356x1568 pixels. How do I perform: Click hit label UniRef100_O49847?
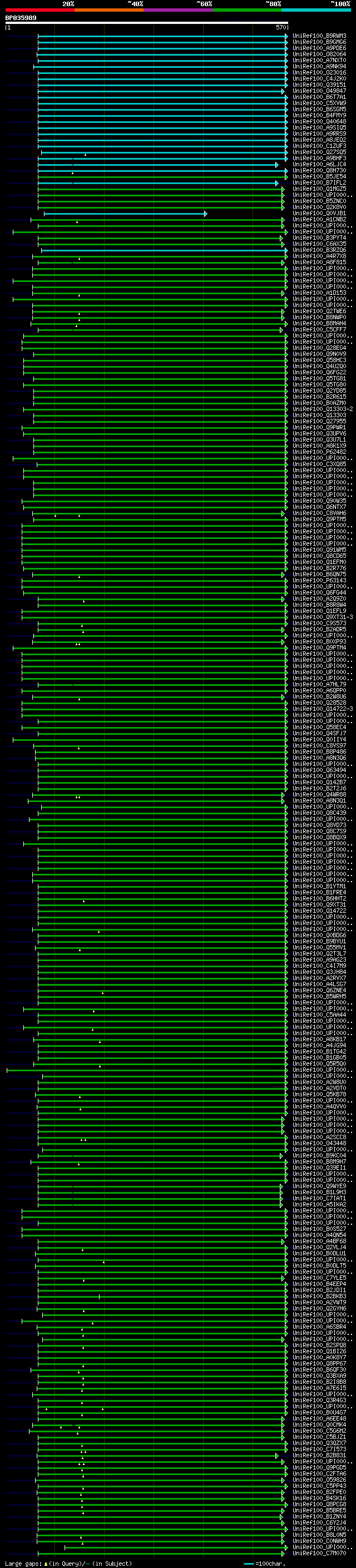(319, 91)
